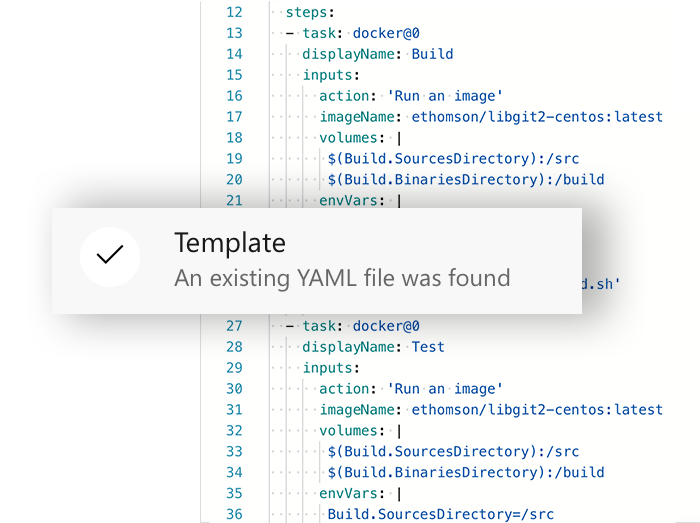Click '$(Build.SourcesDirectory):/src' on line 19

pos(453,159)
